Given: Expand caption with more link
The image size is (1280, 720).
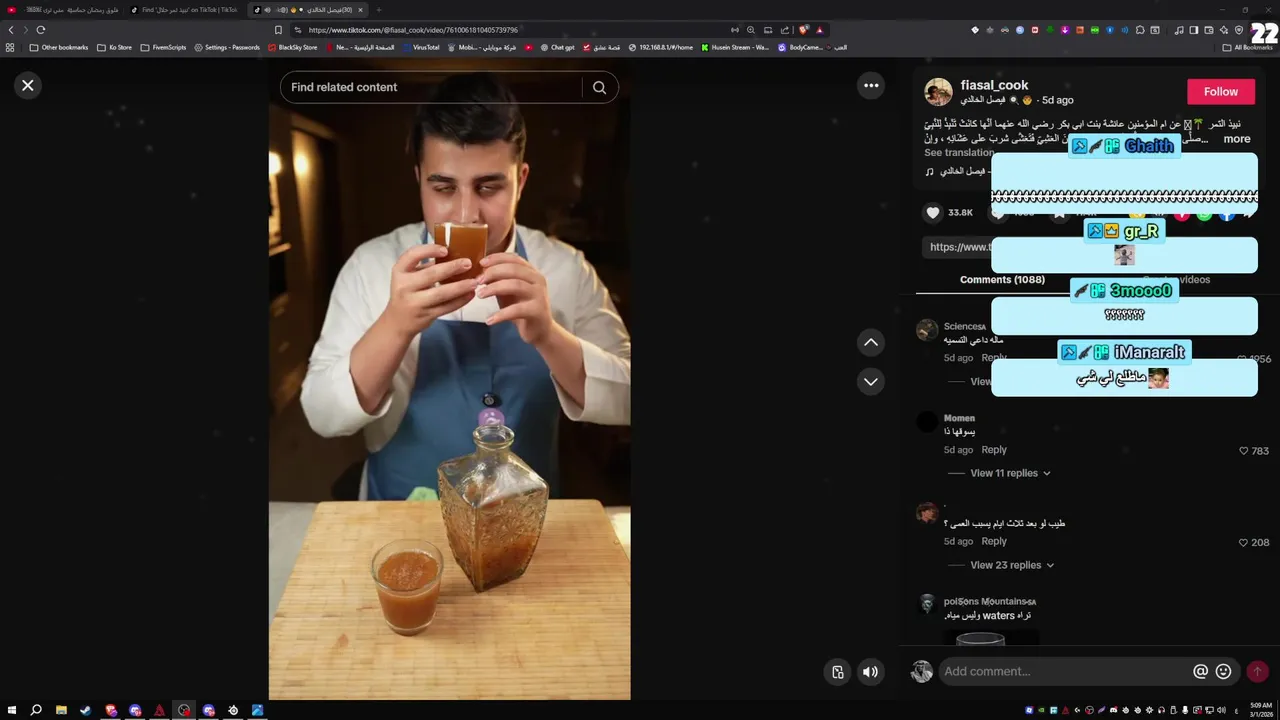Looking at the screenshot, I should (1237, 139).
